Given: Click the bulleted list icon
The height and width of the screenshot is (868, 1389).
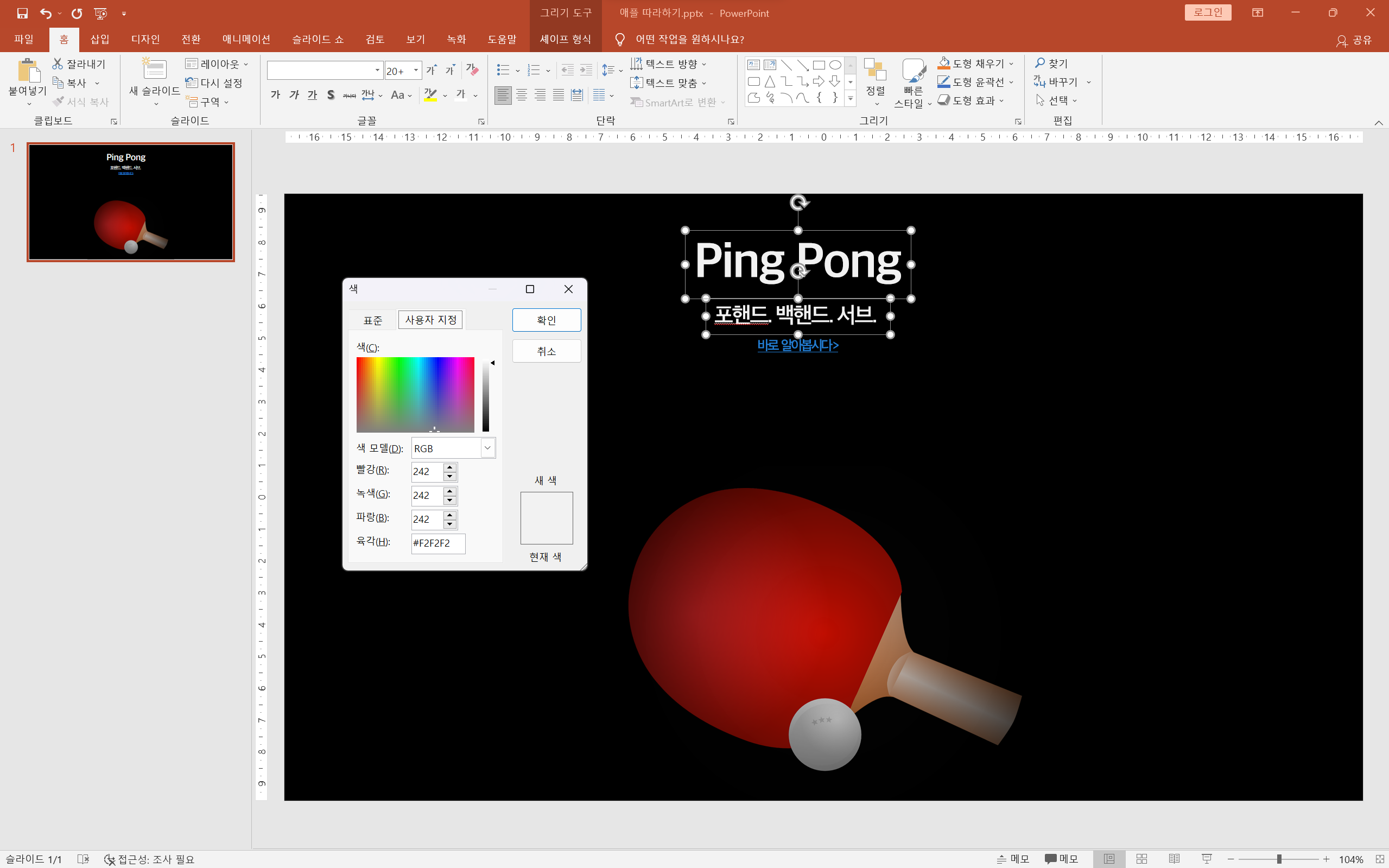Looking at the screenshot, I should click(x=503, y=70).
